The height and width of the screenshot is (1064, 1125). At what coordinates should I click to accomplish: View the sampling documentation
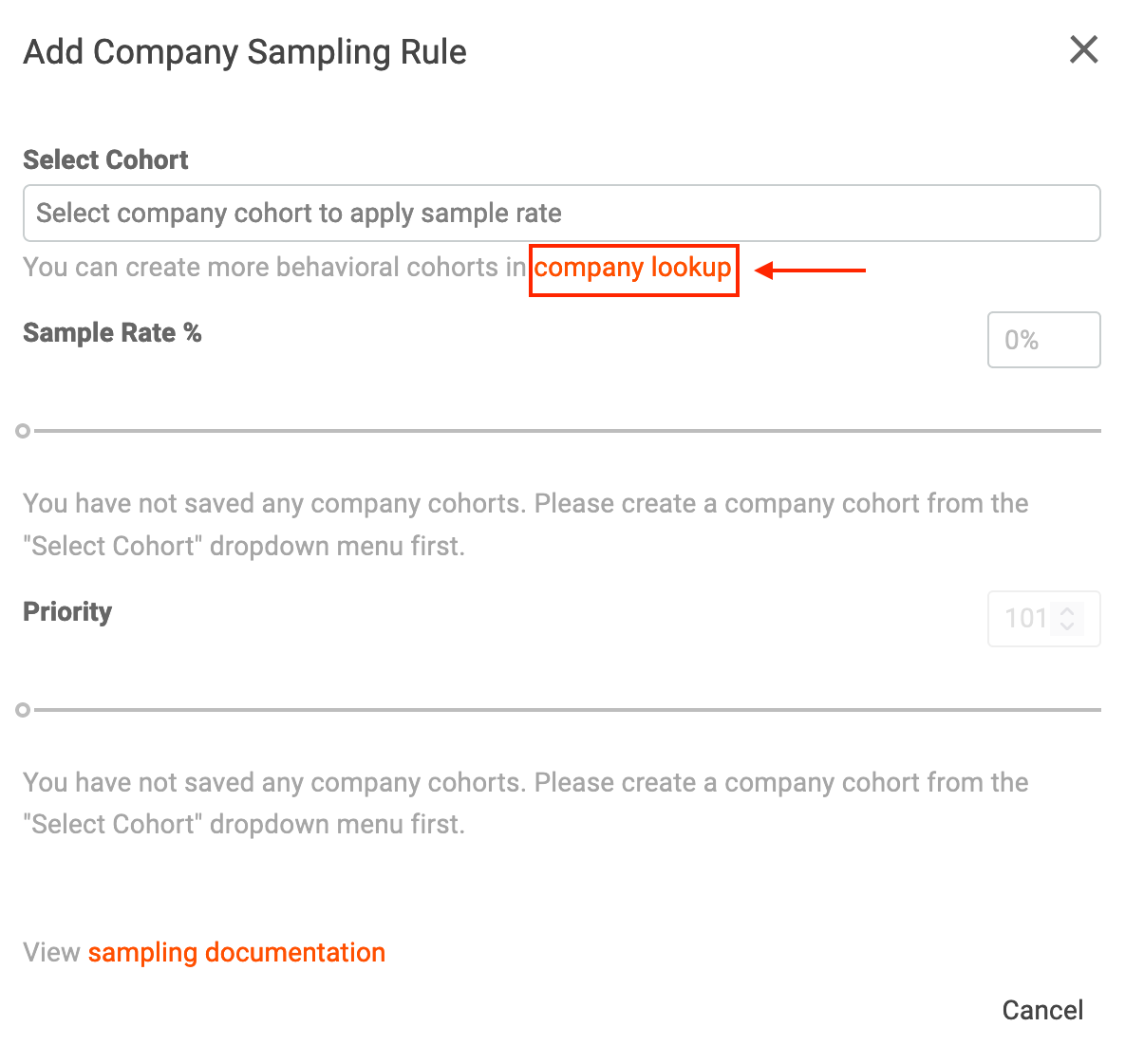click(x=236, y=952)
